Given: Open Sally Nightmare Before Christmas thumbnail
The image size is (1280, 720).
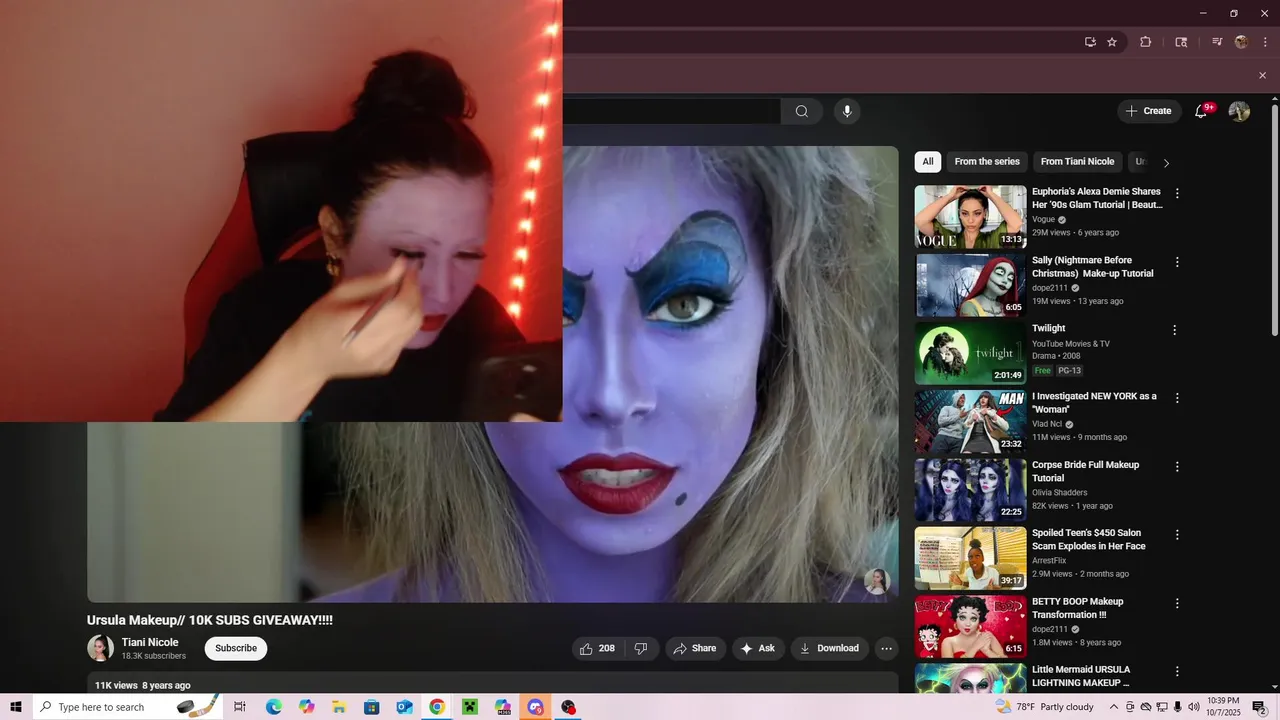Looking at the screenshot, I should click(x=970, y=285).
